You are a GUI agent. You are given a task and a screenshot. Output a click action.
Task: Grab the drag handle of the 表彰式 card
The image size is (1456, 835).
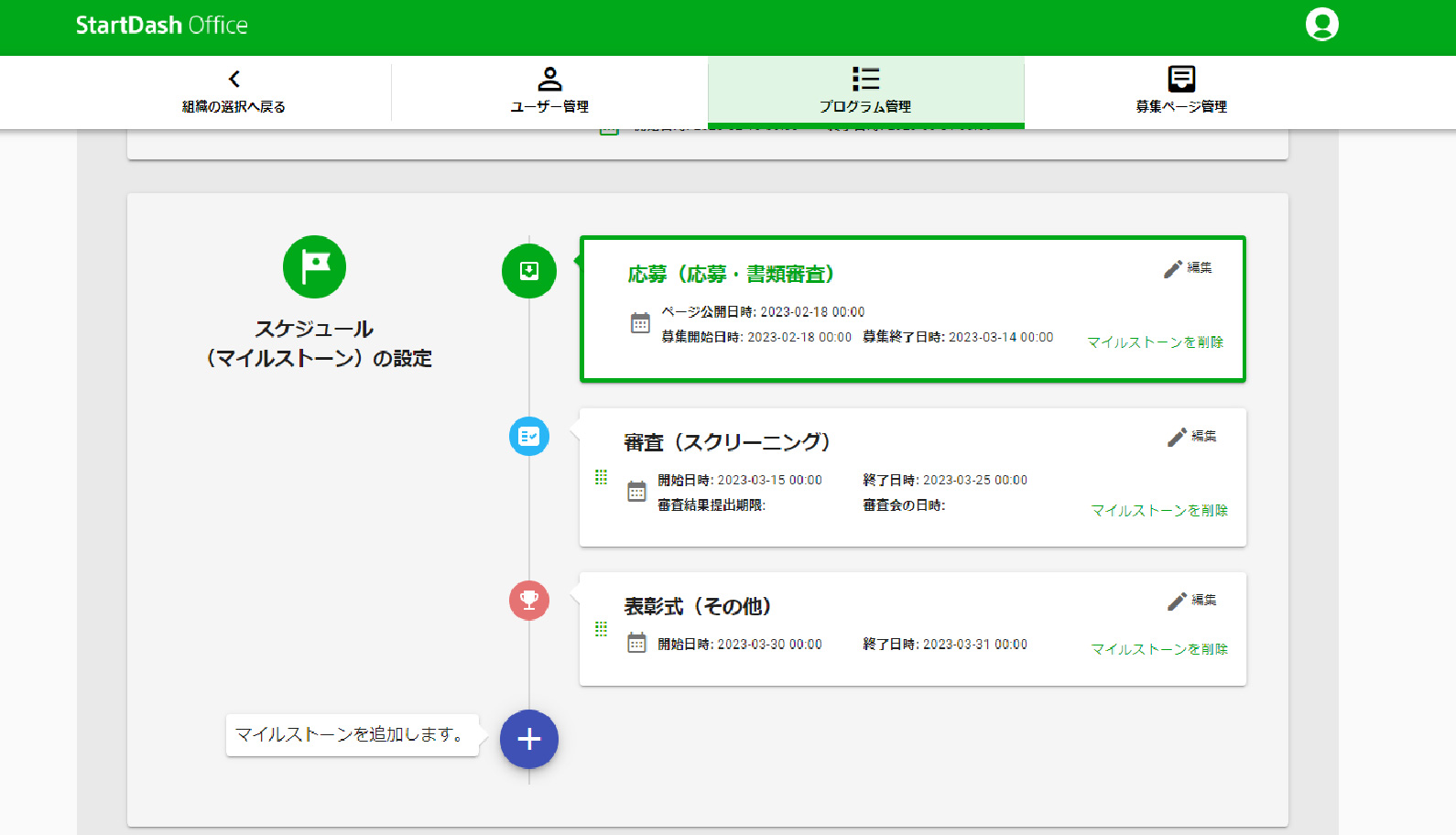601,629
